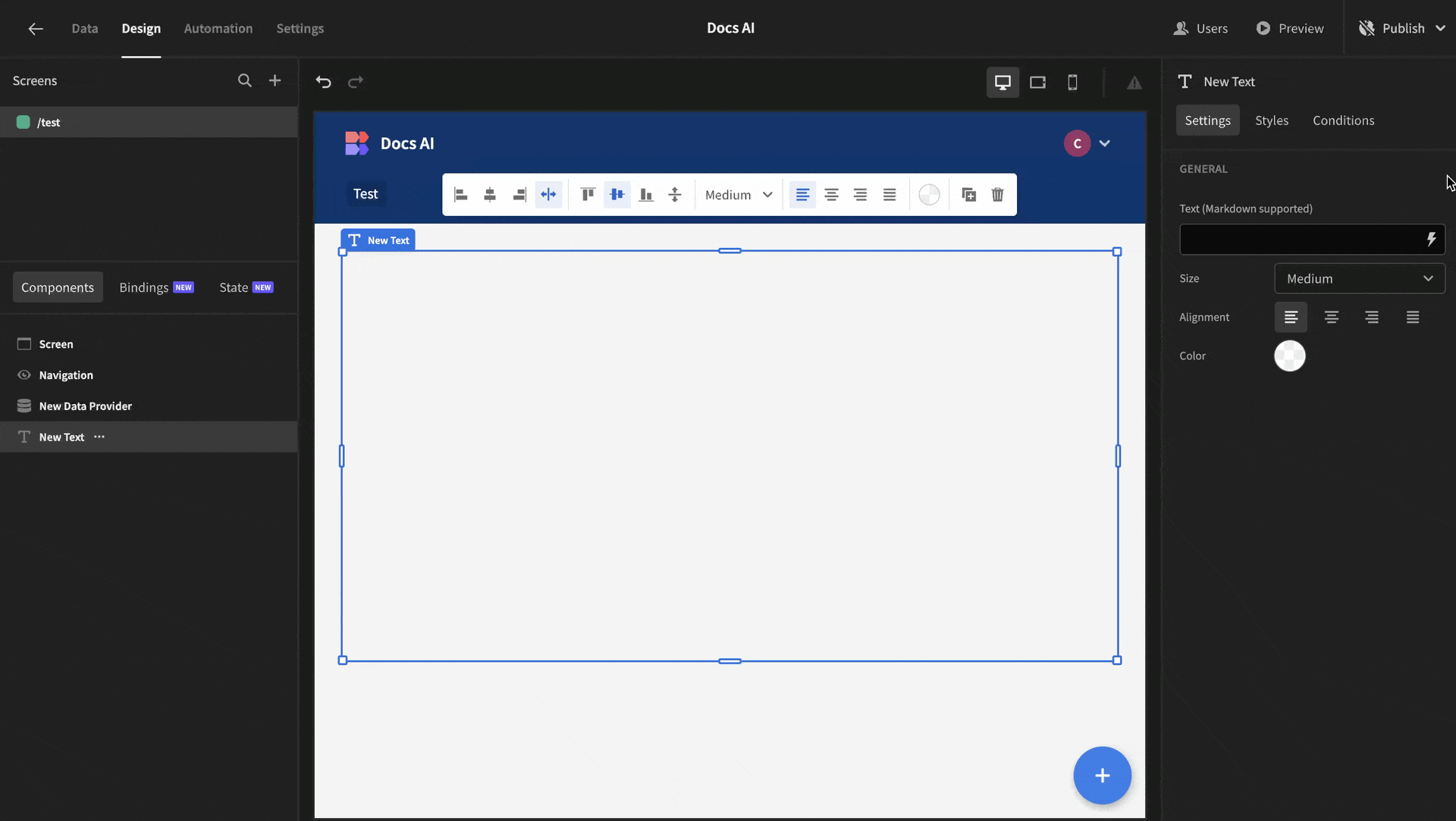This screenshot has height=821, width=1456.
Task: Select justify alignment in floating toolbar
Action: pyautogui.click(x=889, y=195)
